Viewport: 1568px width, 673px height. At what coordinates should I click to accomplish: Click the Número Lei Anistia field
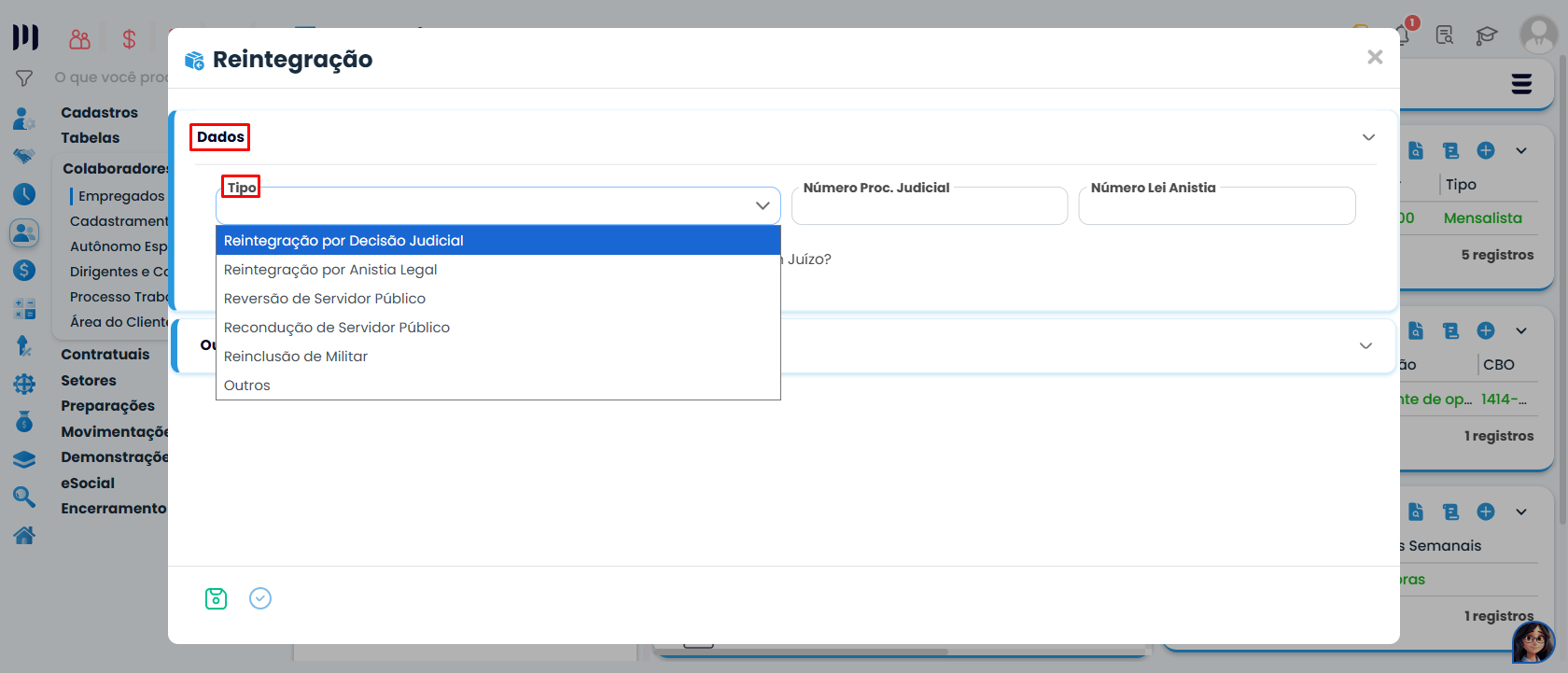(1217, 205)
